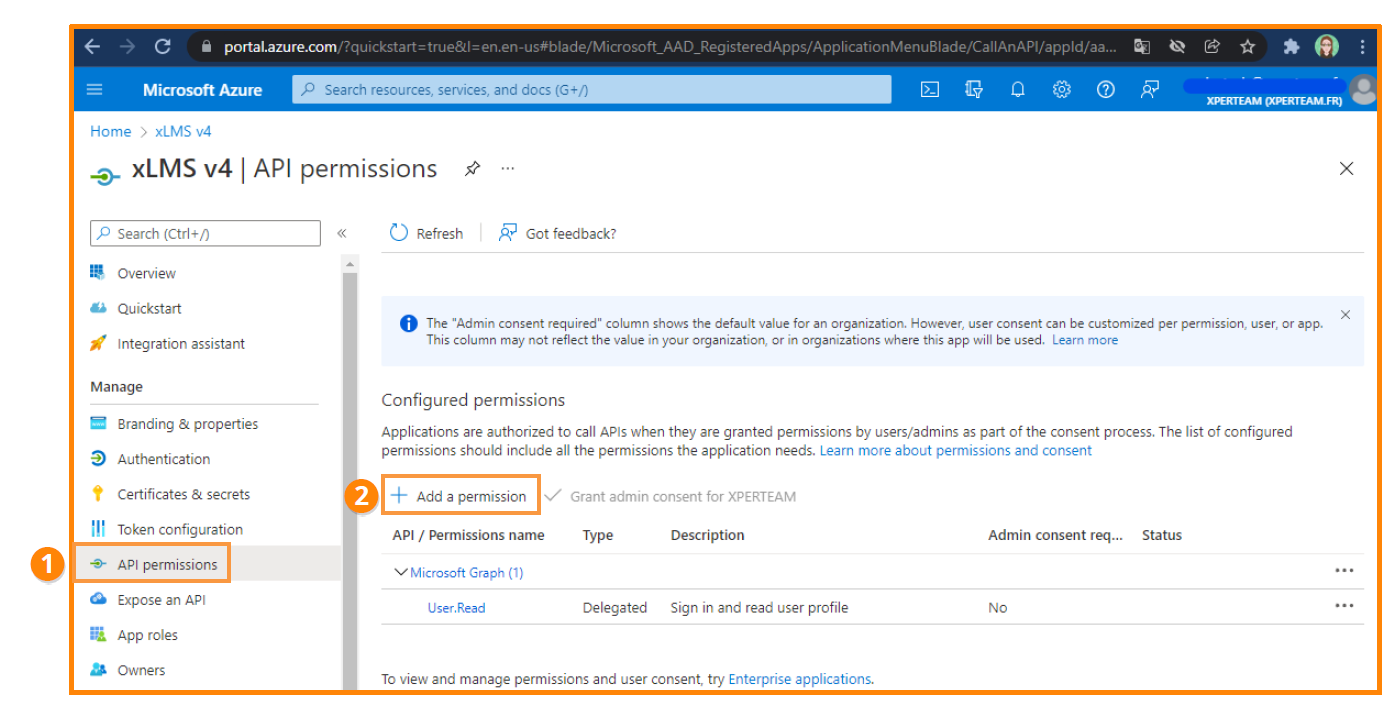
Task: Open the Azure portal hamburger menu
Action: coord(95,90)
